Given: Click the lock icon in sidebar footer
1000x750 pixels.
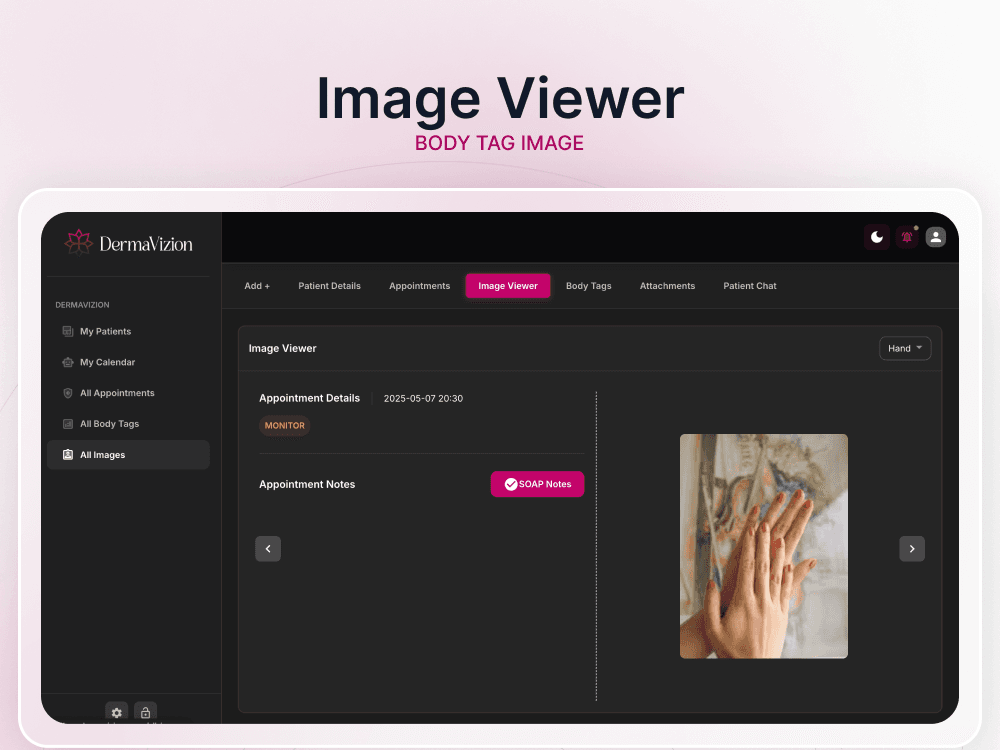Looking at the screenshot, I should pyautogui.click(x=145, y=712).
